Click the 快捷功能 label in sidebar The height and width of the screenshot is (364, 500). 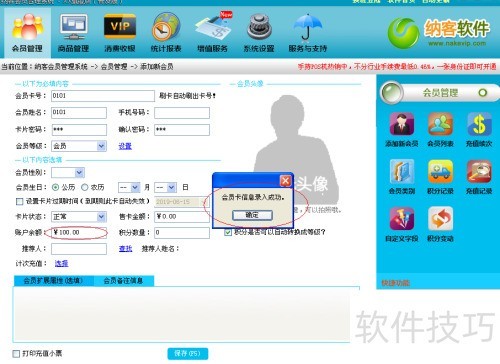click(395, 283)
